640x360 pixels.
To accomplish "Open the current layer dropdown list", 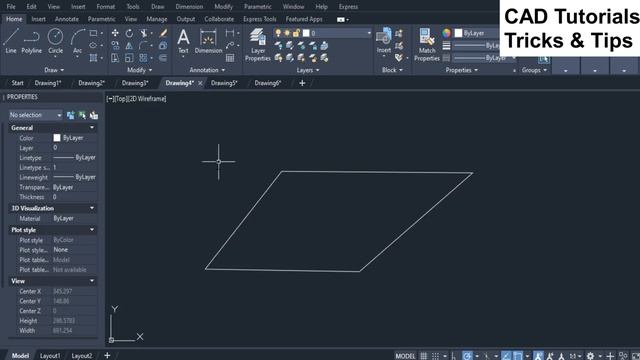I will 369,33.
